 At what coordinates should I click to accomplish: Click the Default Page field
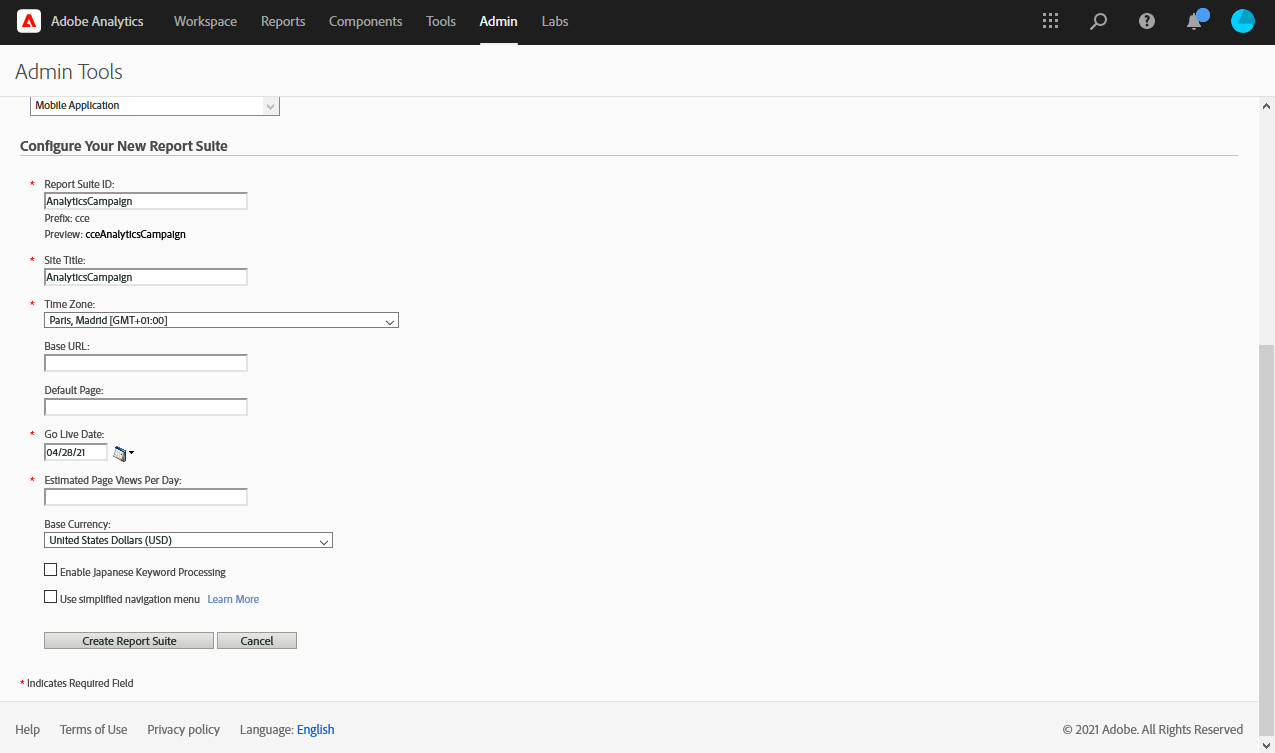coord(146,407)
